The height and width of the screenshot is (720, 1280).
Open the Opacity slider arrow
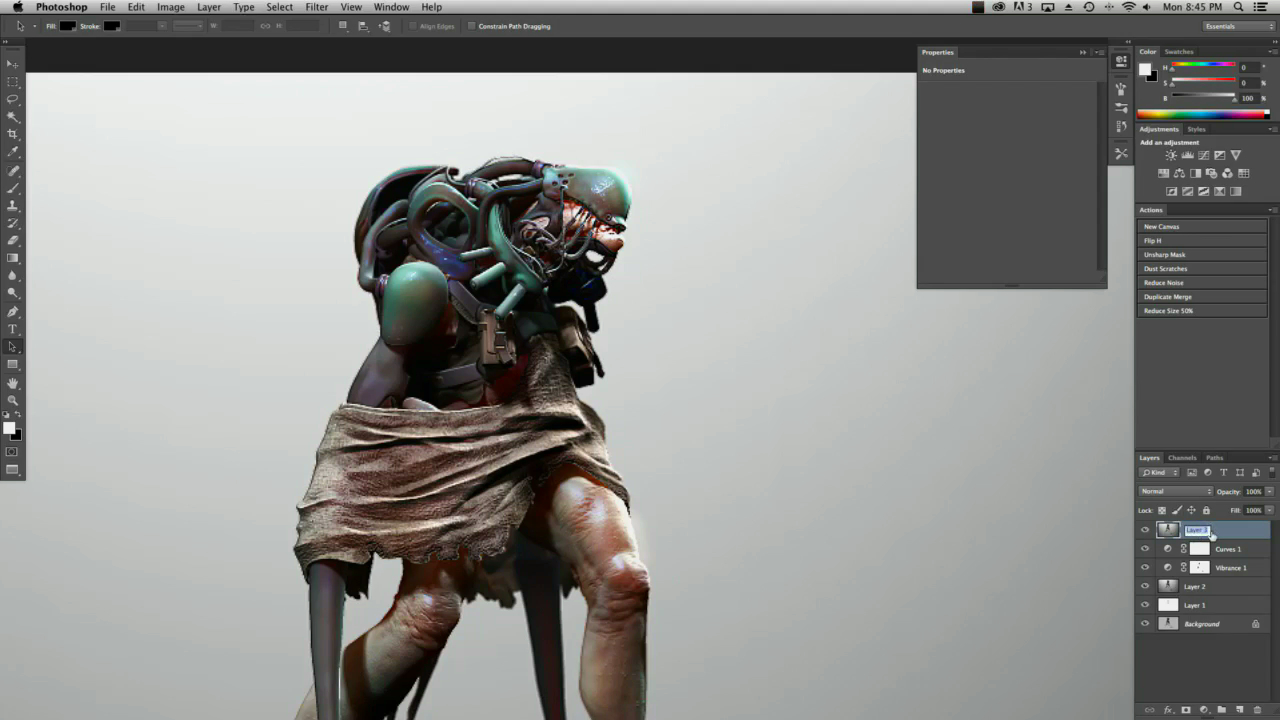coord(1270,491)
